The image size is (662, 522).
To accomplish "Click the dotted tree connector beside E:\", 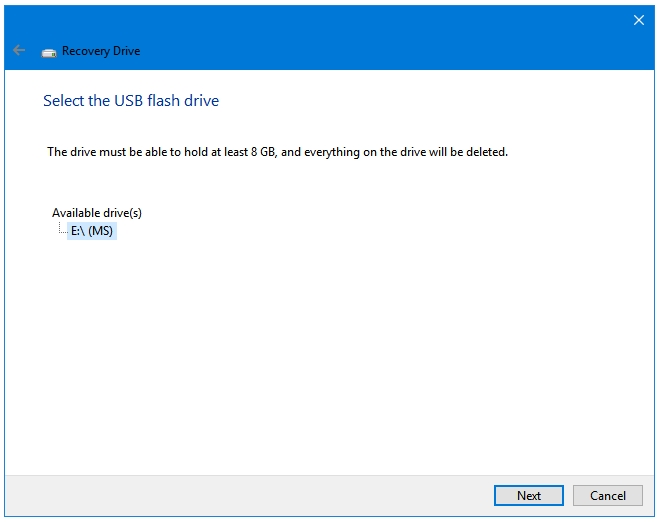I will [x=62, y=228].
